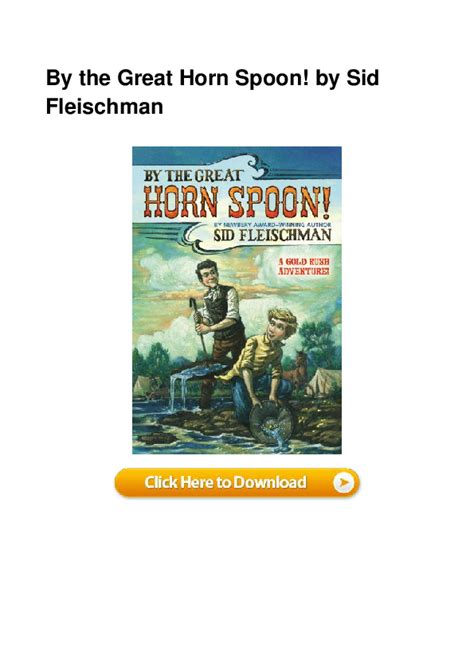Click the gold pan the boy holds
This screenshot has width=474, height=670.
click(271, 423)
